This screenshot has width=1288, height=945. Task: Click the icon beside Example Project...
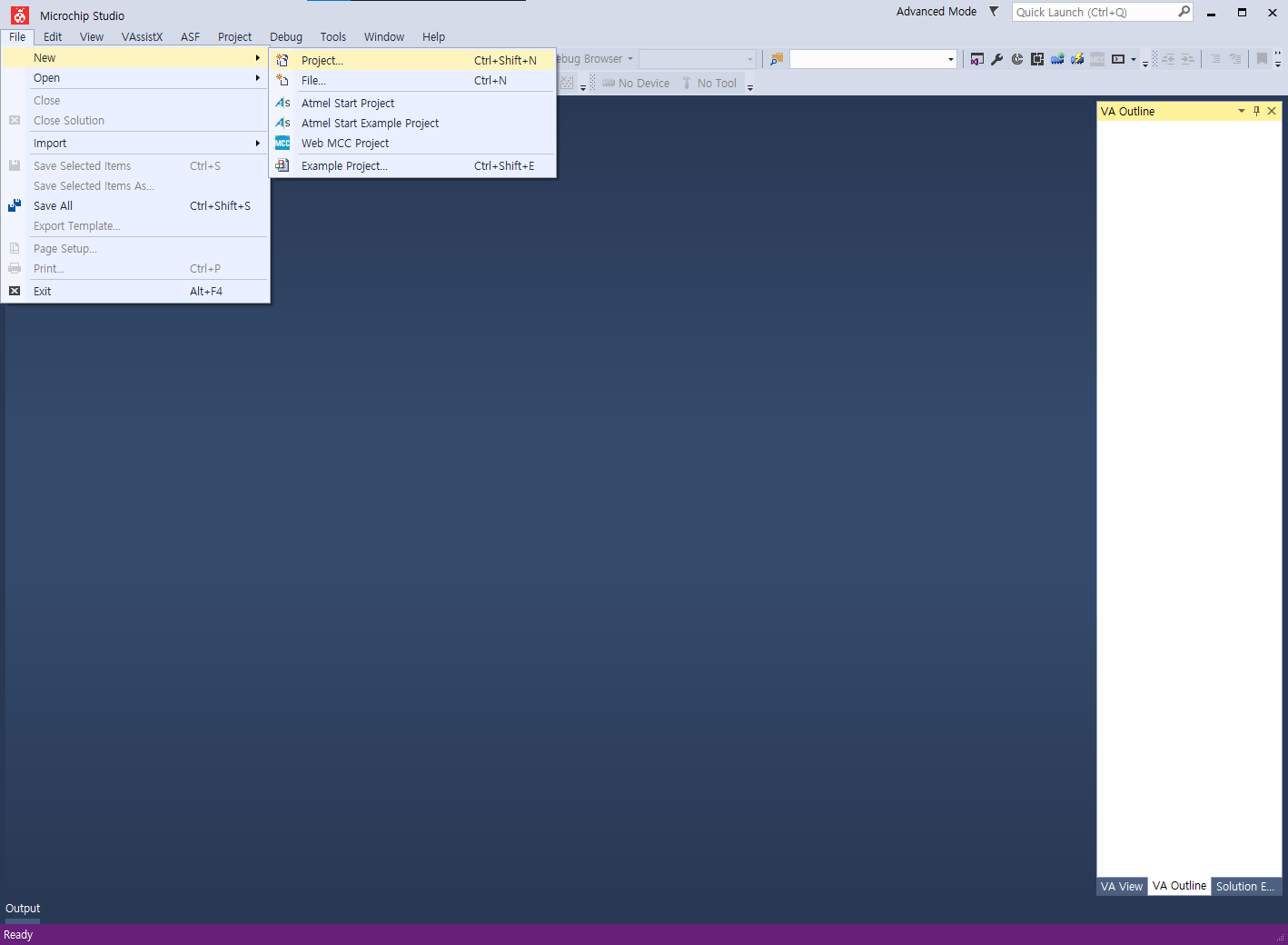[x=282, y=165]
